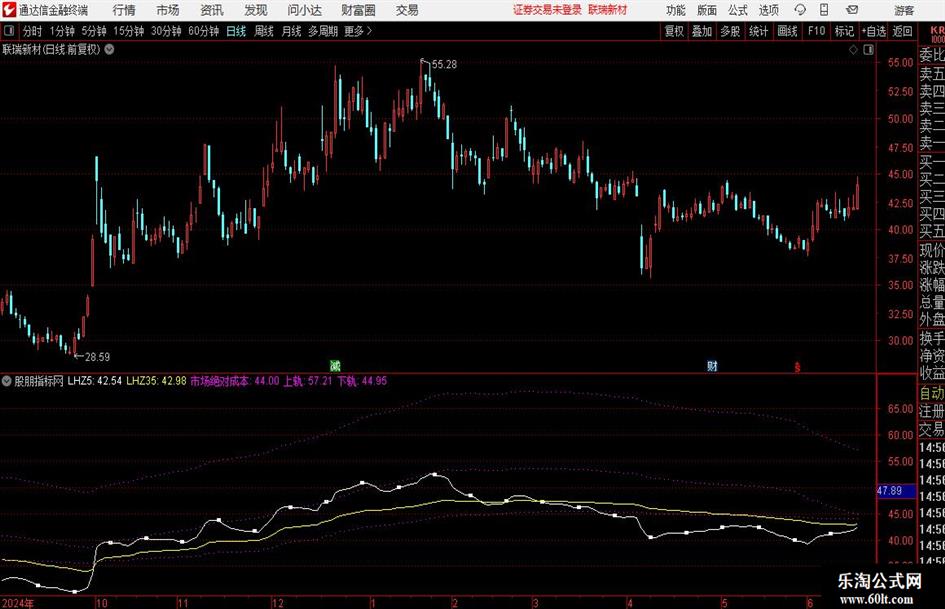The height and width of the screenshot is (609, 945).
Task: Click the 市场绝对成本: 44.00 value
Action: click(235, 381)
